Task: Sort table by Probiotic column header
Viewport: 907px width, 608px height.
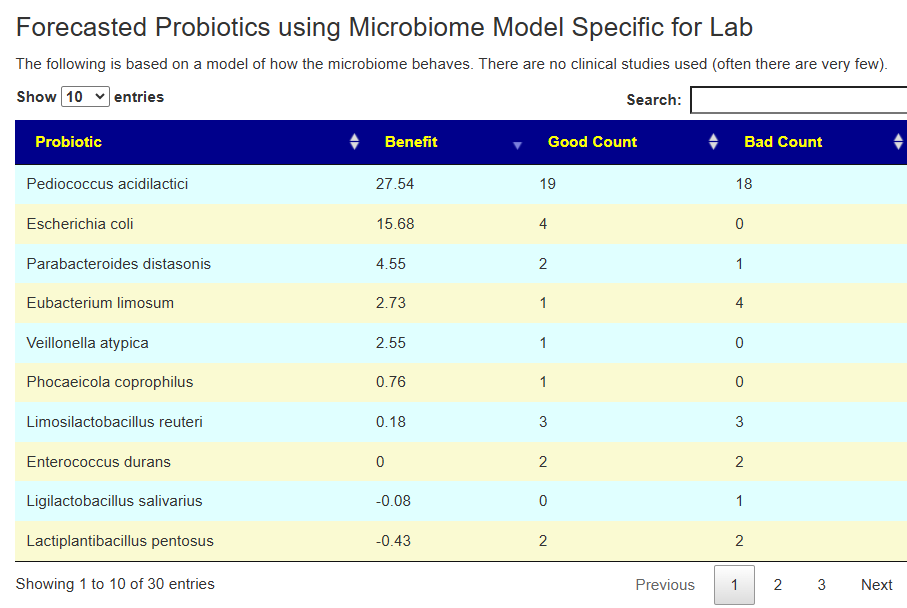Action: coord(69,142)
